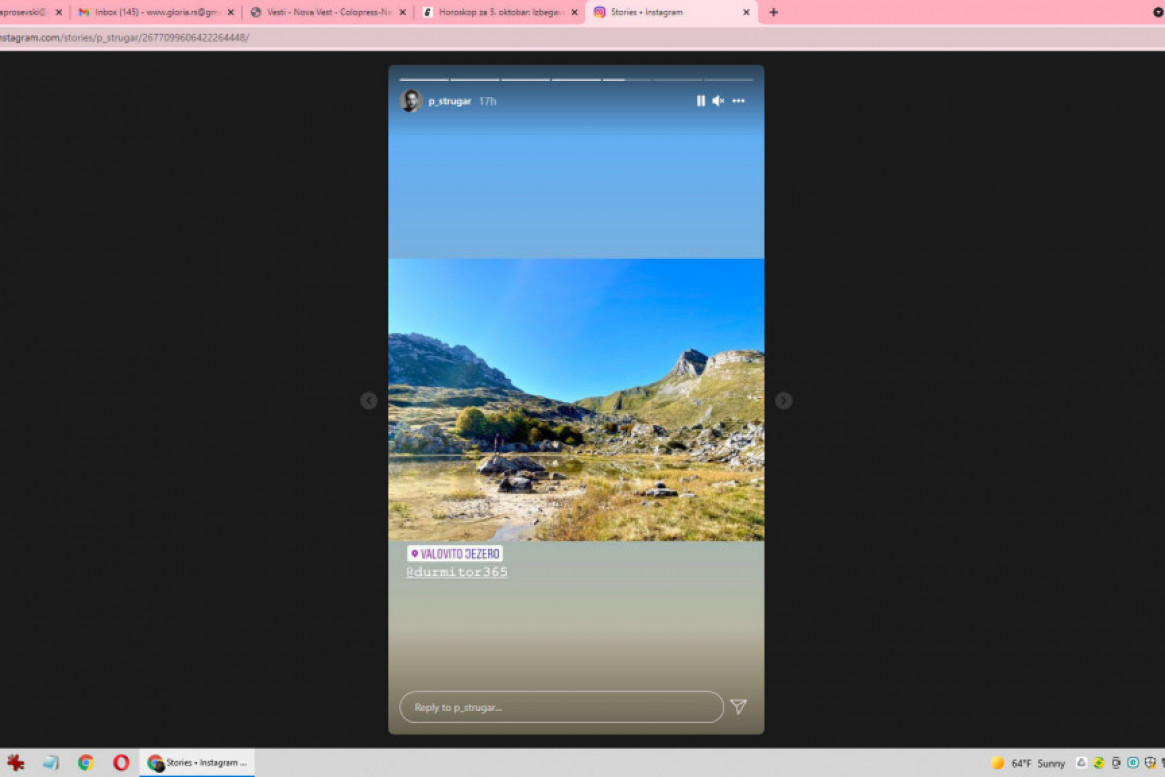Send reply with paper plane icon
Viewport: 1165px width, 777px height.
point(738,707)
